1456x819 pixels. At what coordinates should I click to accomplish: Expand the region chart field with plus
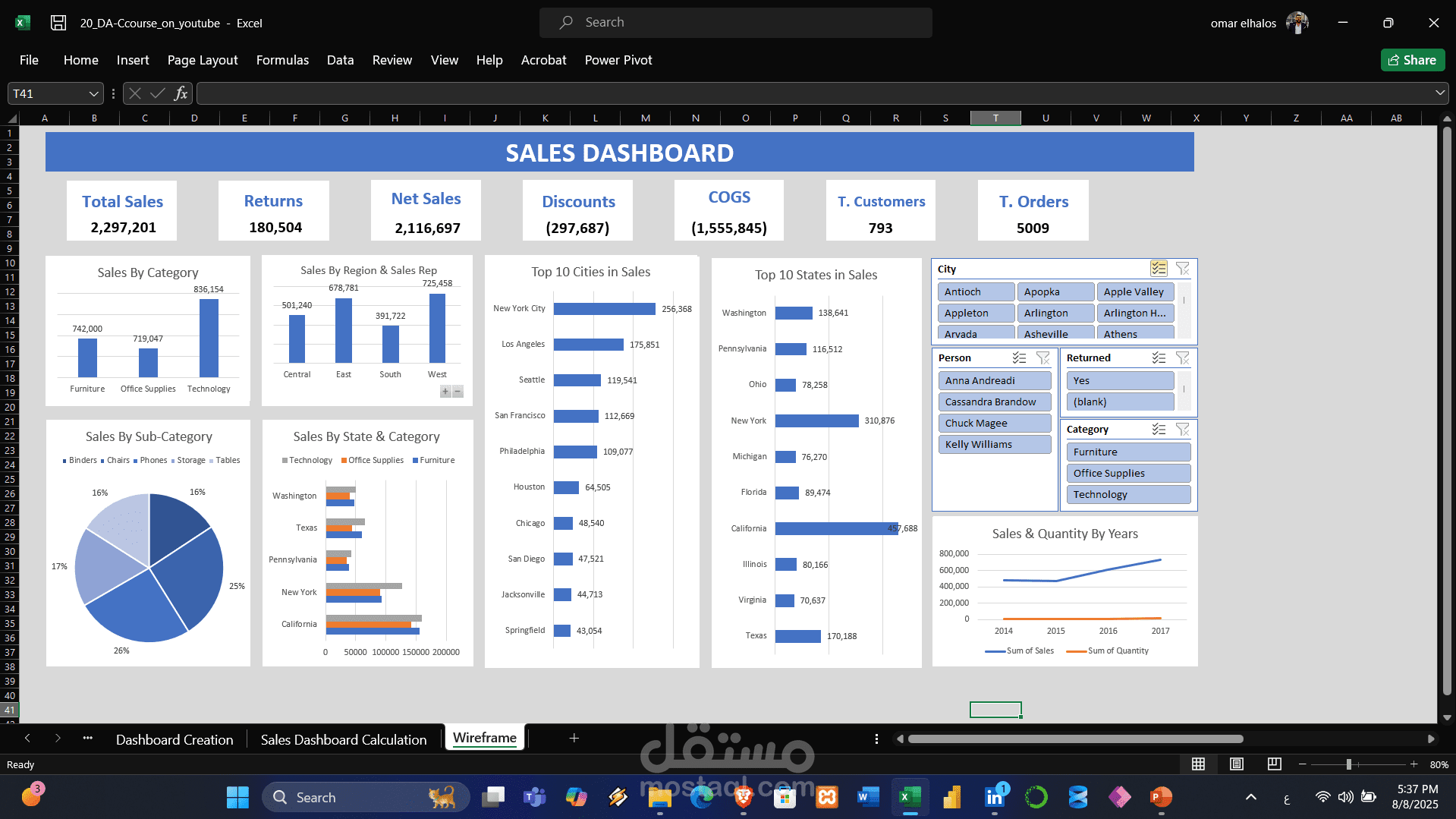[445, 392]
